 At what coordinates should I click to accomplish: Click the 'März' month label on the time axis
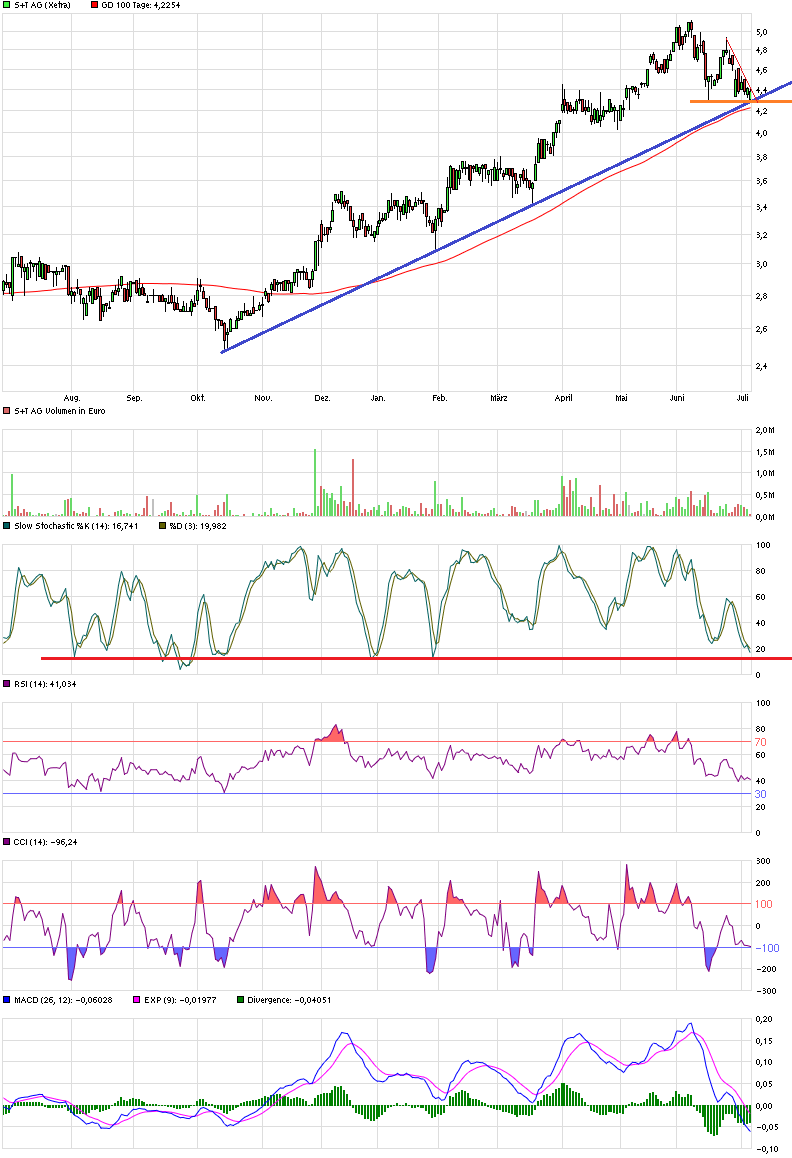498,398
